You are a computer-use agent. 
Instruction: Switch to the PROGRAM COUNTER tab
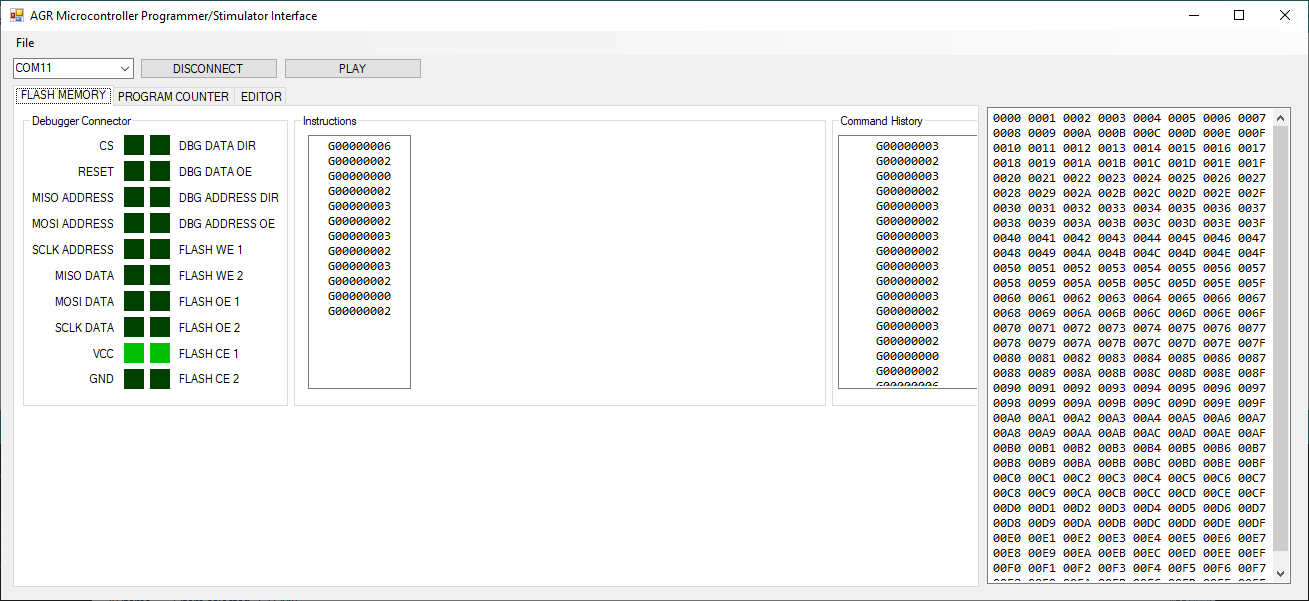pos(173,96)
